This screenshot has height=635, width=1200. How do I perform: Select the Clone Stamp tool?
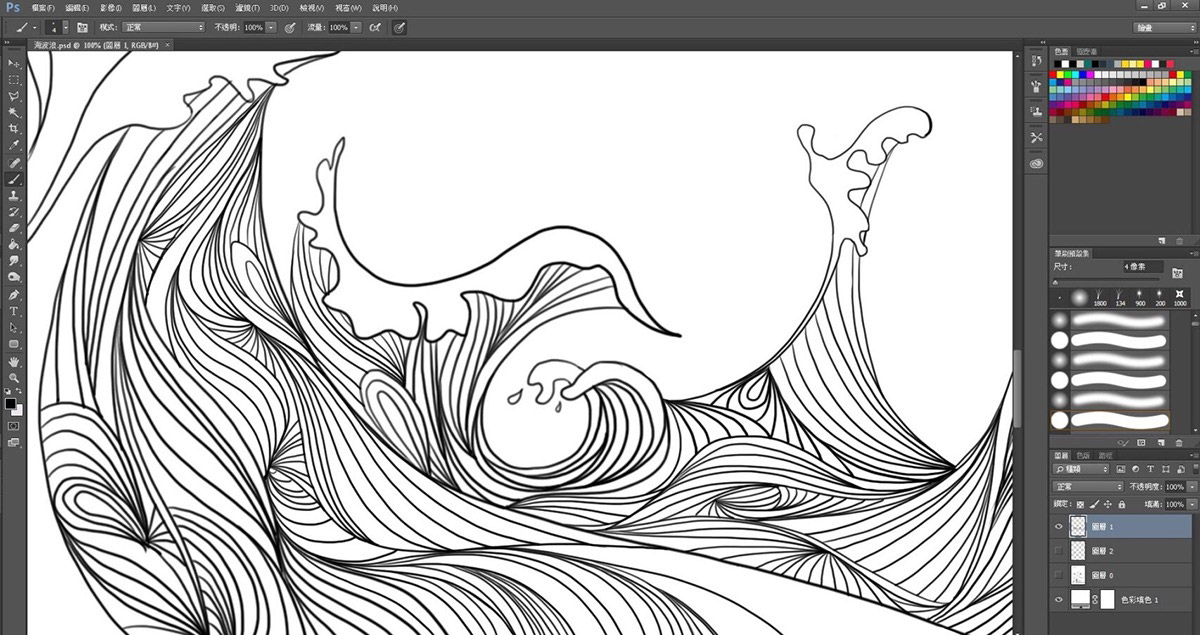[14, 196]
